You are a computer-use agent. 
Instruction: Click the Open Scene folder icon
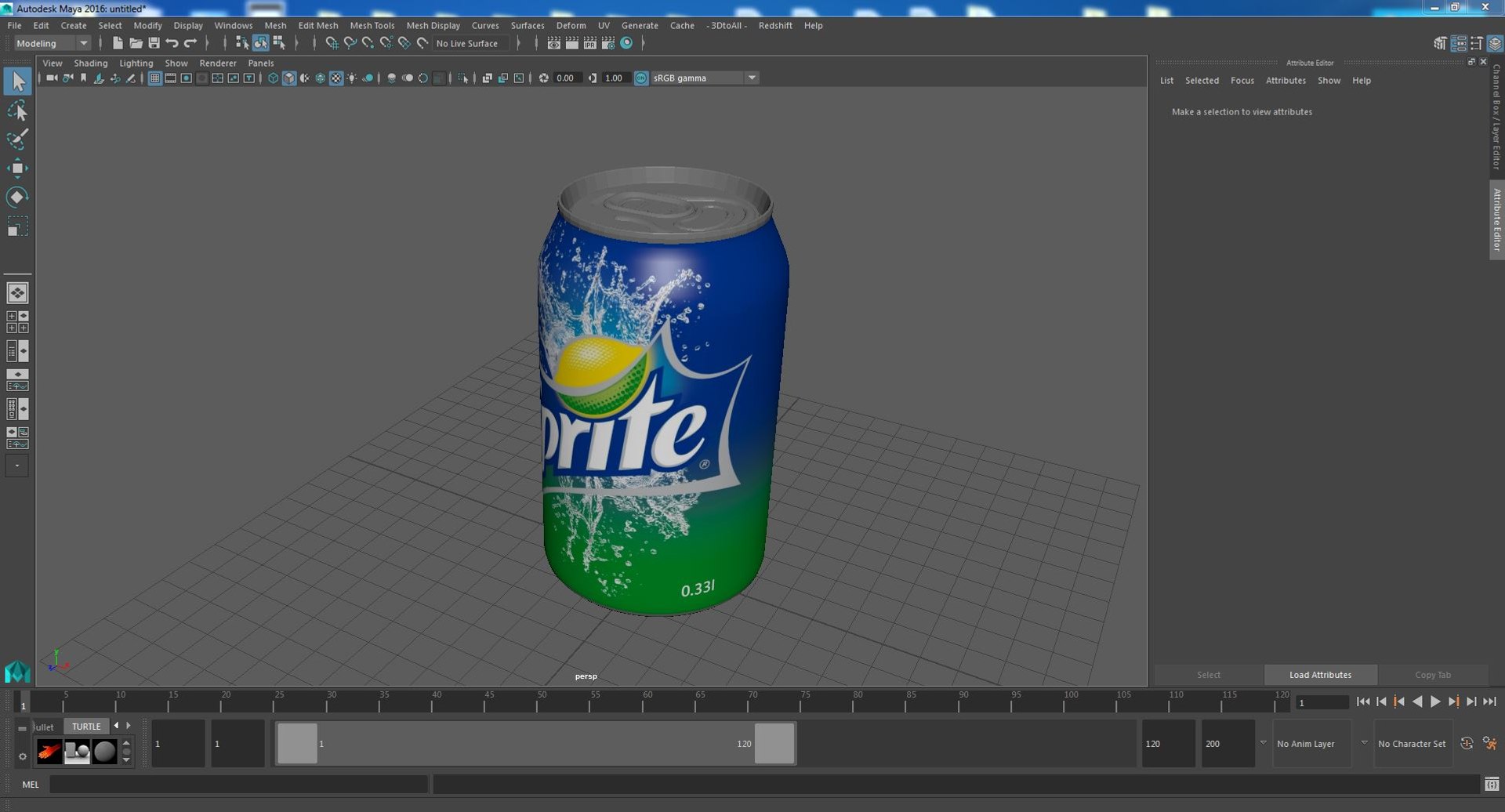136,43
